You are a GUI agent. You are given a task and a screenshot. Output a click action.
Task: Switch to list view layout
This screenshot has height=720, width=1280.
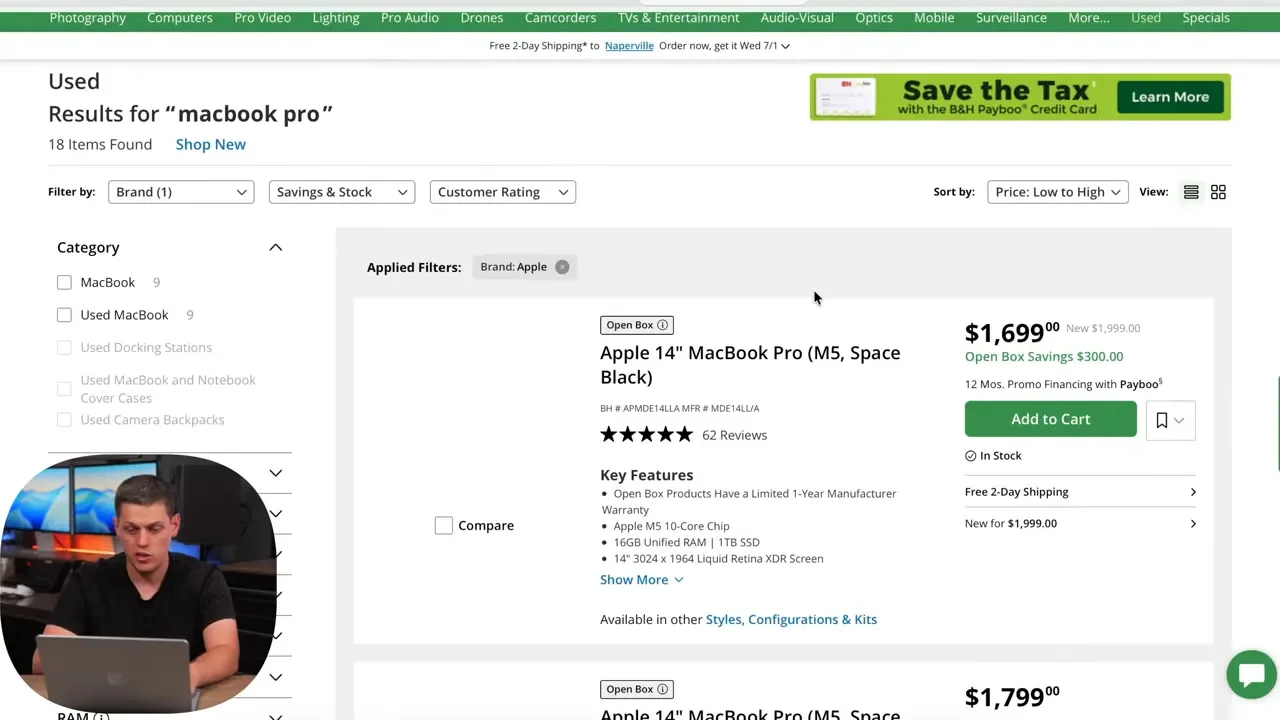click(x=1191, y=192)
